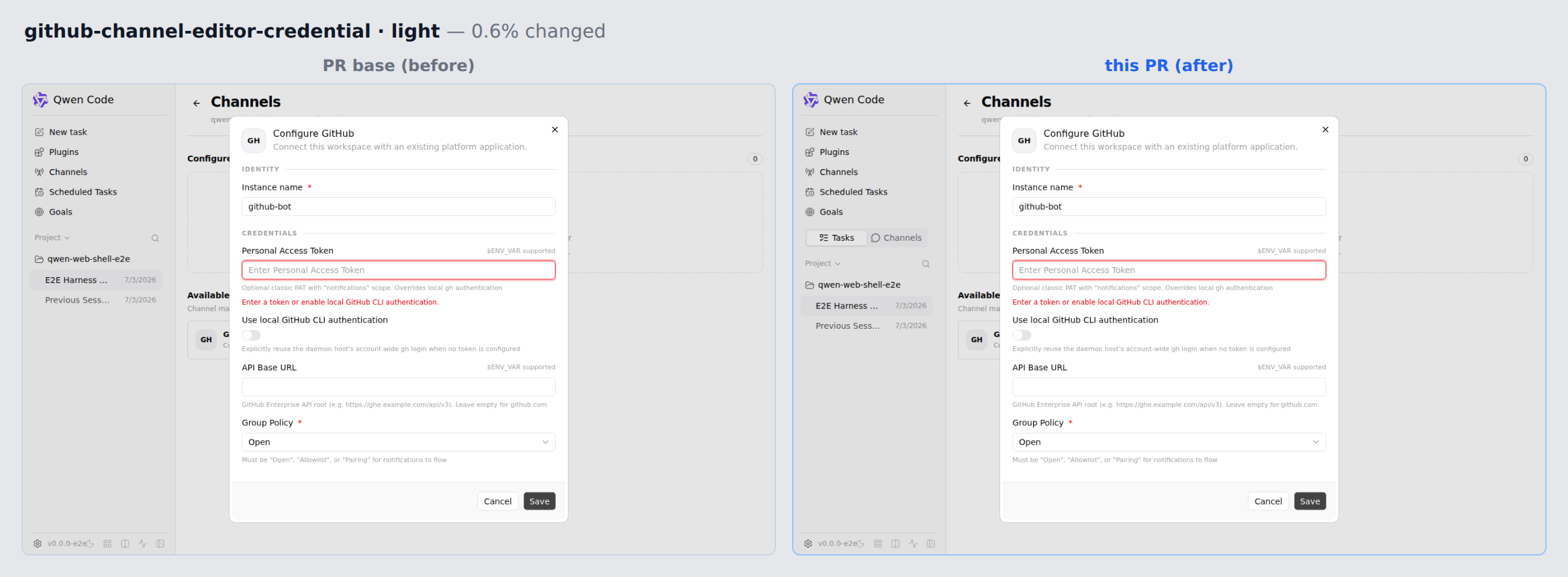The image size is (1568, 577).
Task: Collapse qwen-web-shell-e2e folder, after panel
Action: coord(853,284)
